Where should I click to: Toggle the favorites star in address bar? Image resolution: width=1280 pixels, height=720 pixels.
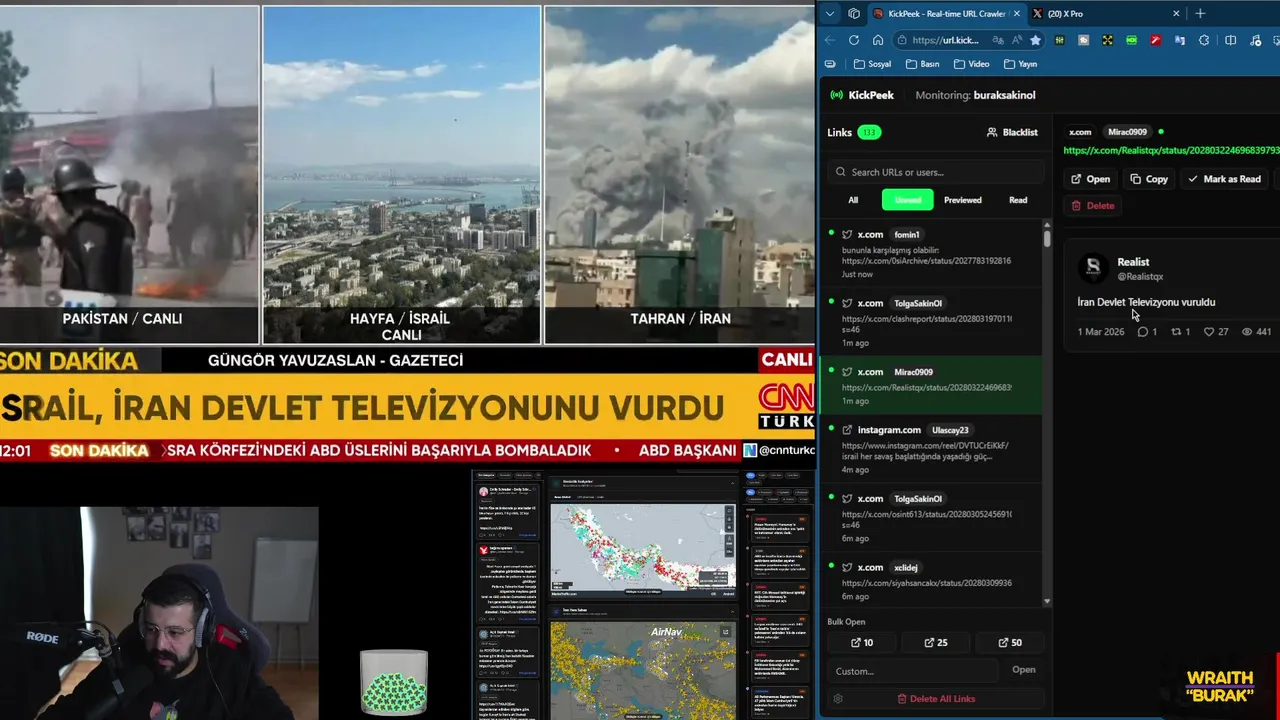(1035, 40)
